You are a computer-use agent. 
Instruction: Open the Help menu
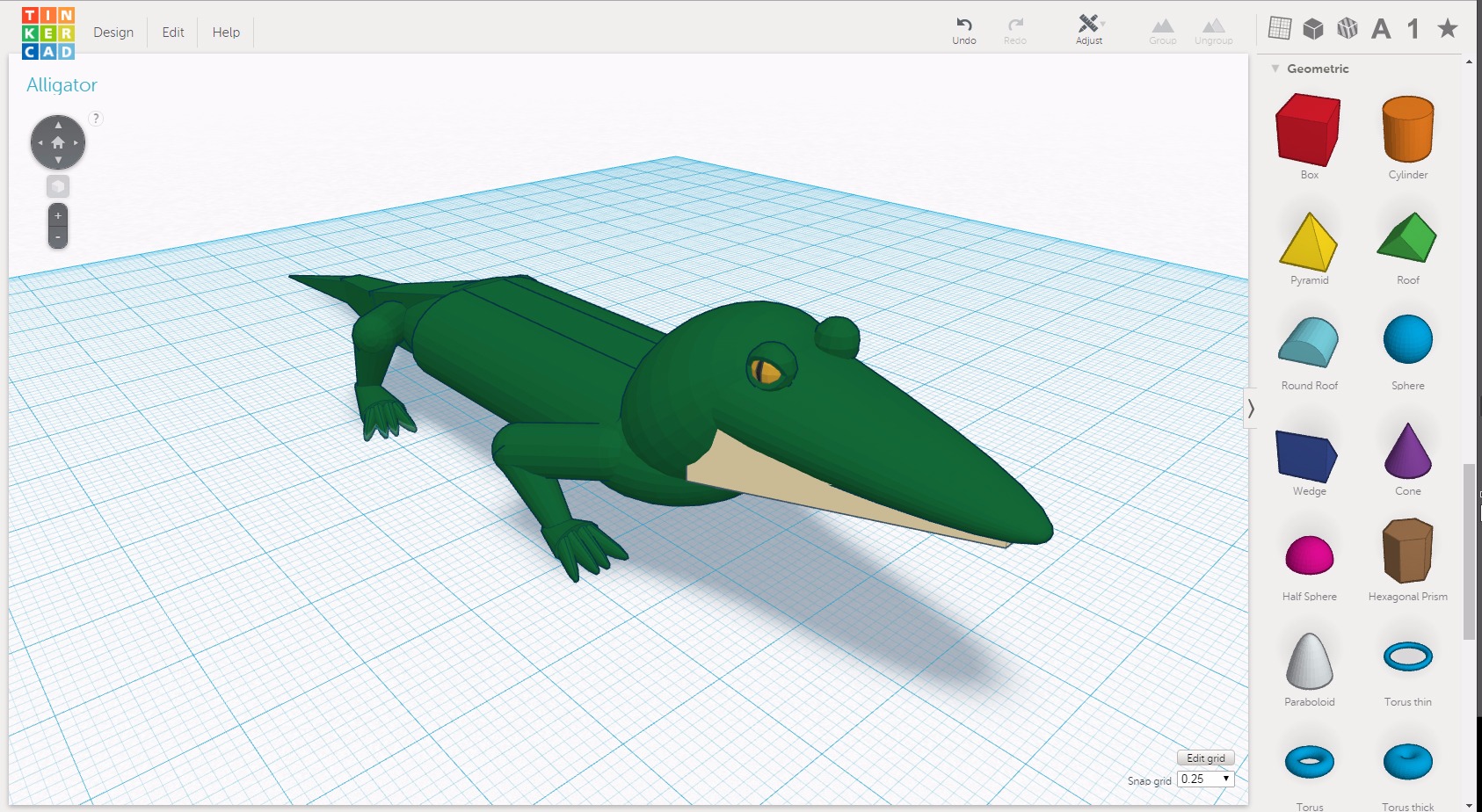click(x=226, y=33)
